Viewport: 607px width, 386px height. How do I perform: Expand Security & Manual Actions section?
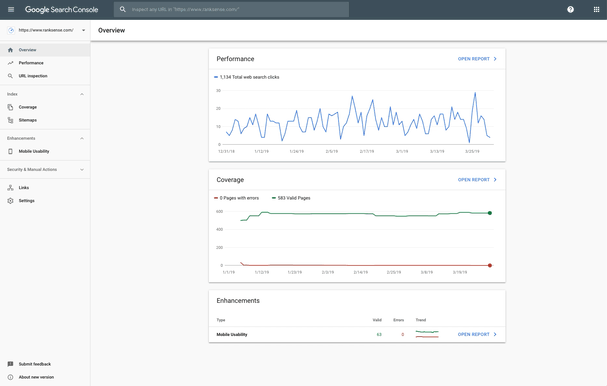(x=82, y=170)
